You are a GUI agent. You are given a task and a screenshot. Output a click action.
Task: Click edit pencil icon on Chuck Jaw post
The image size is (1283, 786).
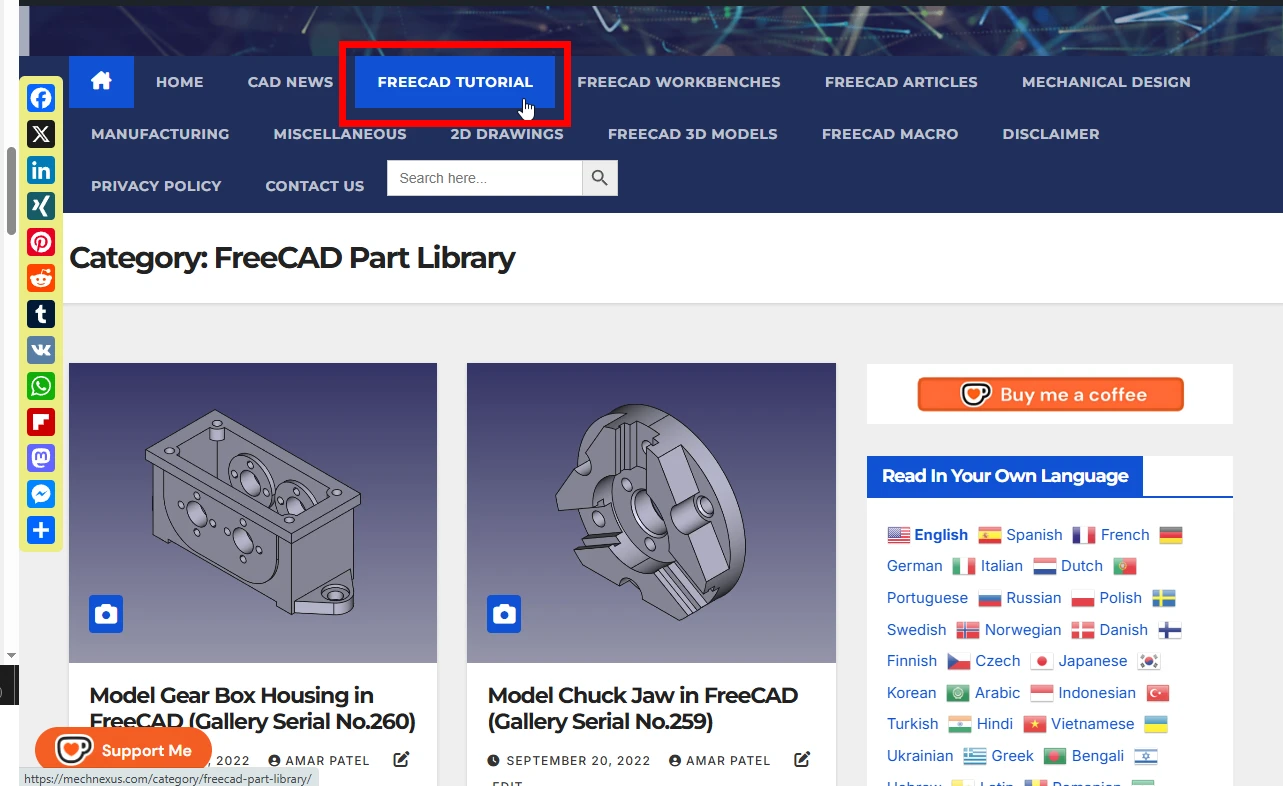(x=802, y=759)
